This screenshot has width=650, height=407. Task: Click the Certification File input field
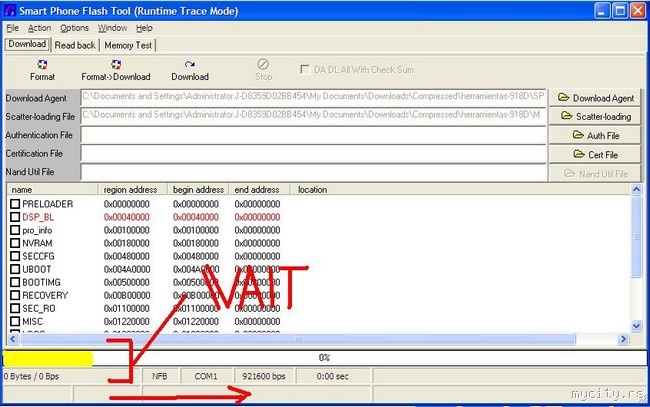click(x=313, y=153)
